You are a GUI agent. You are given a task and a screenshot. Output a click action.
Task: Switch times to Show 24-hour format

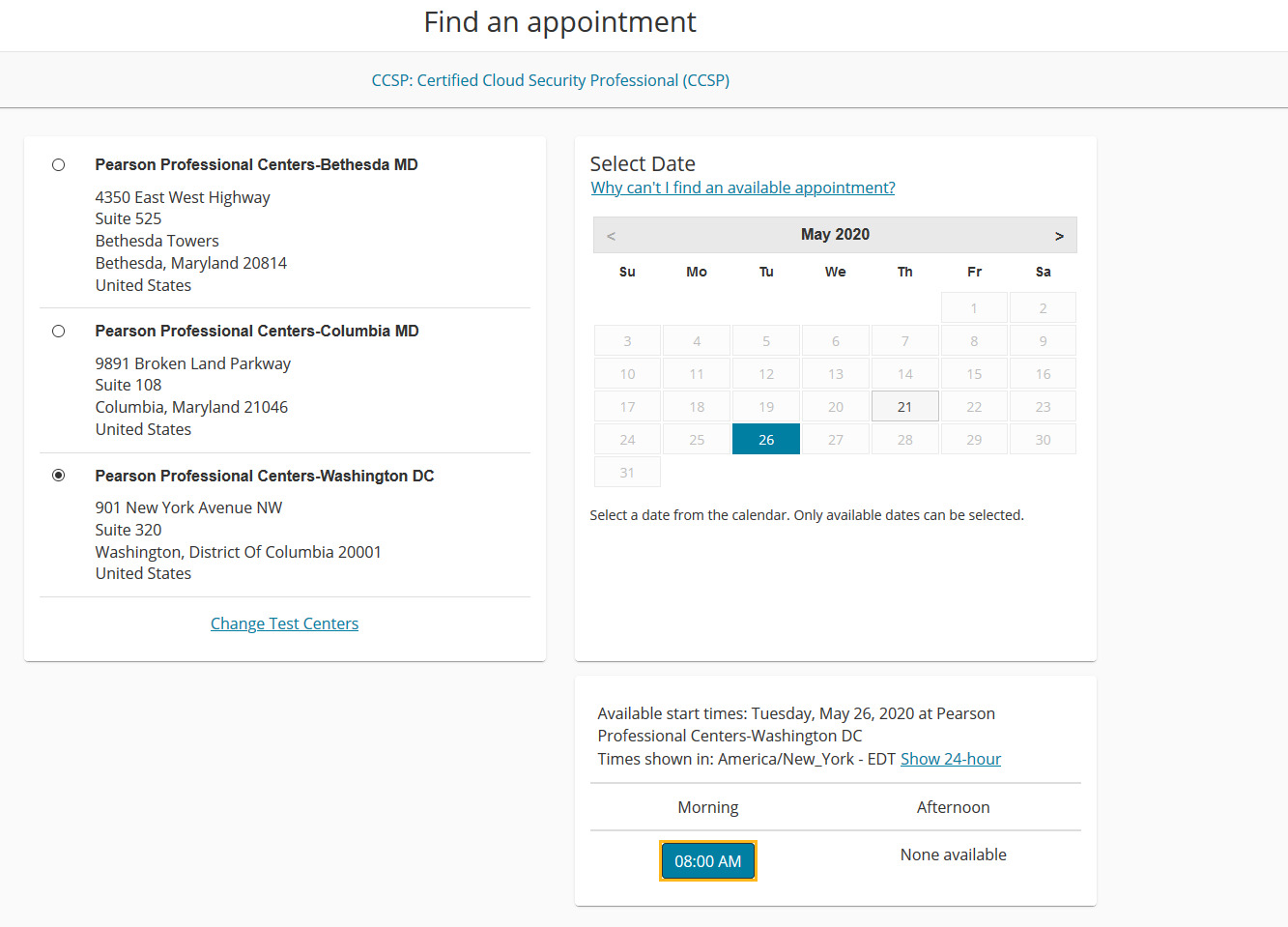tap(950, 759)
